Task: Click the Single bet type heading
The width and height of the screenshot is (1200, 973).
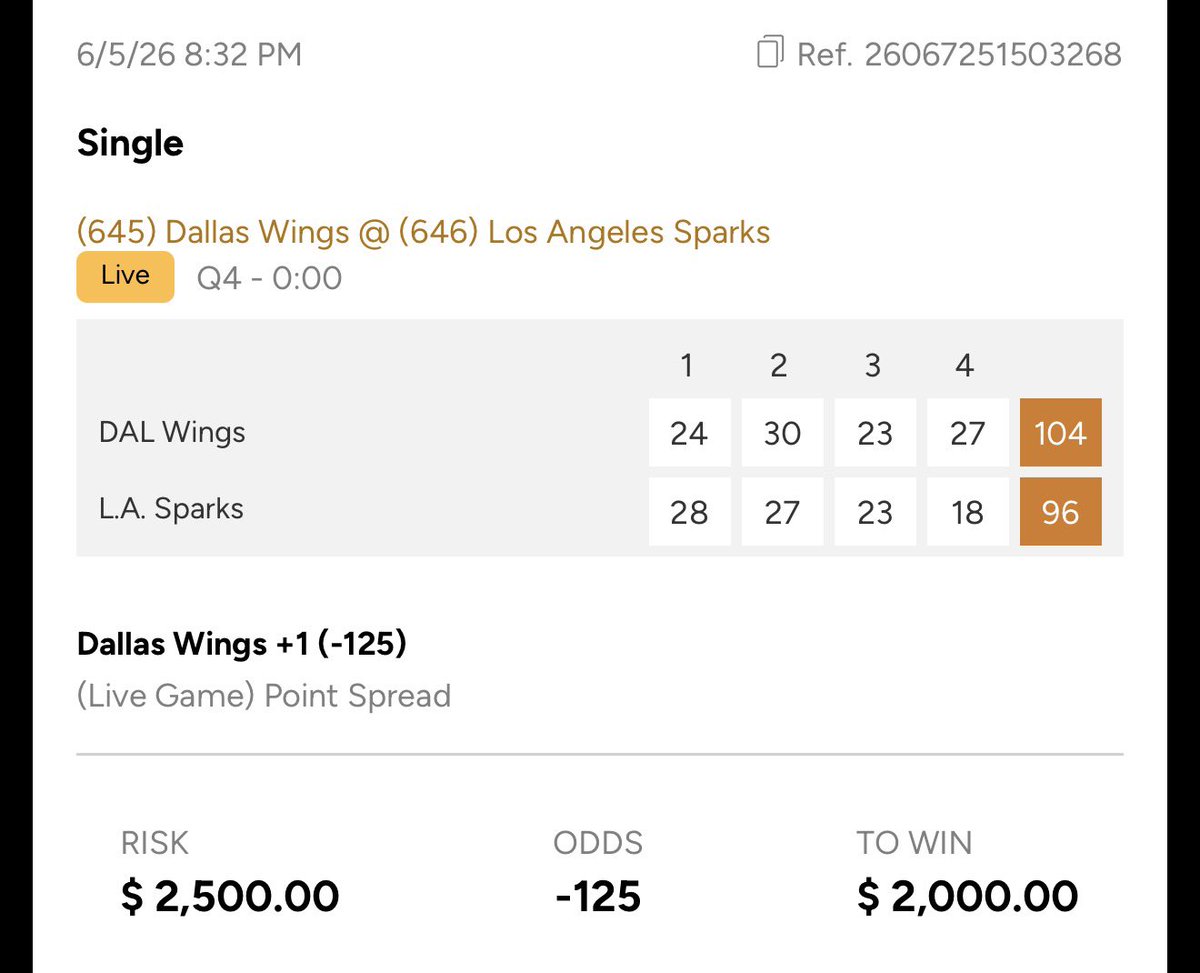Action: (130, 144)
